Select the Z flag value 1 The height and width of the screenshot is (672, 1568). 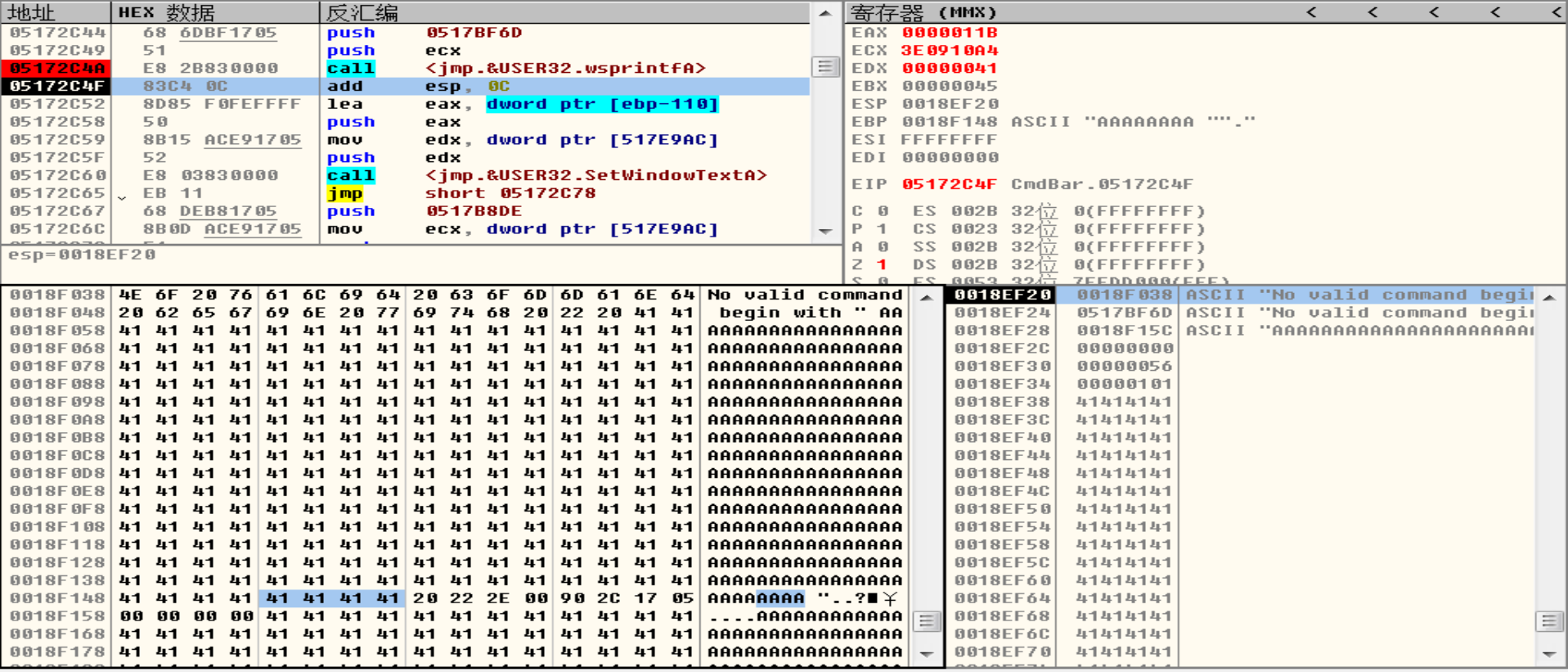pyautogui.click(x=881, y=264)
